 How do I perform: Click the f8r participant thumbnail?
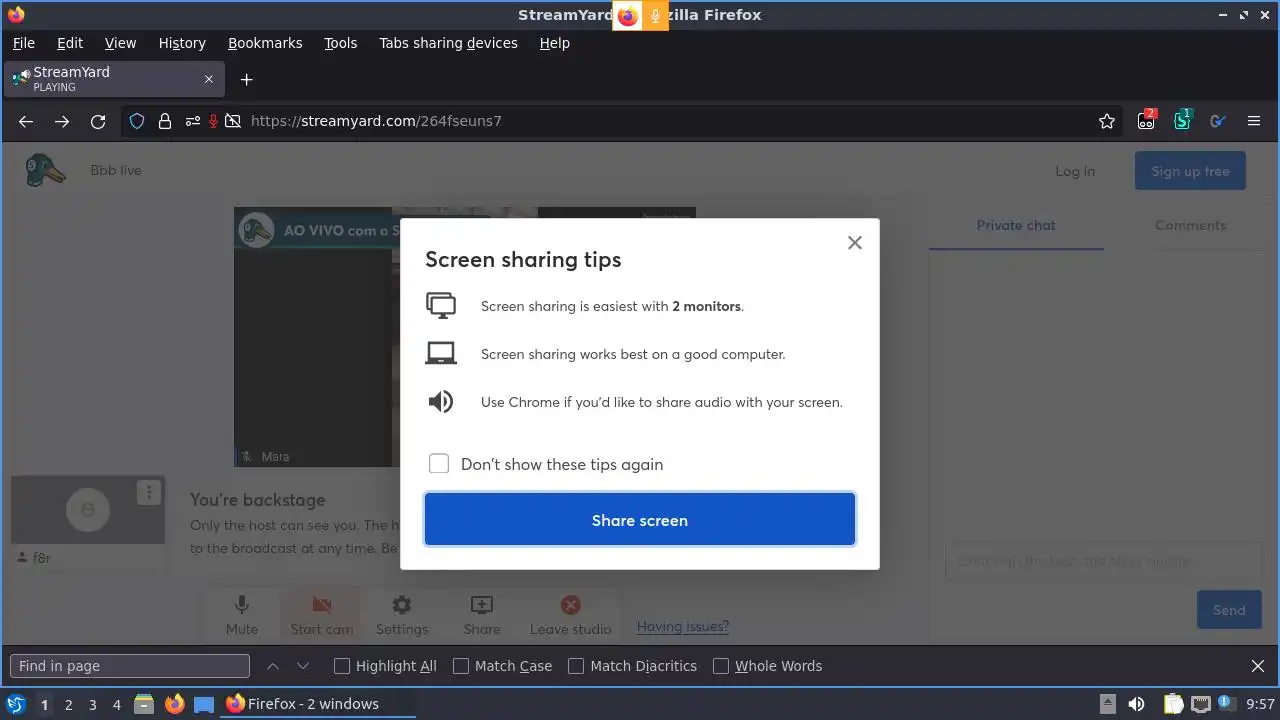88,510
